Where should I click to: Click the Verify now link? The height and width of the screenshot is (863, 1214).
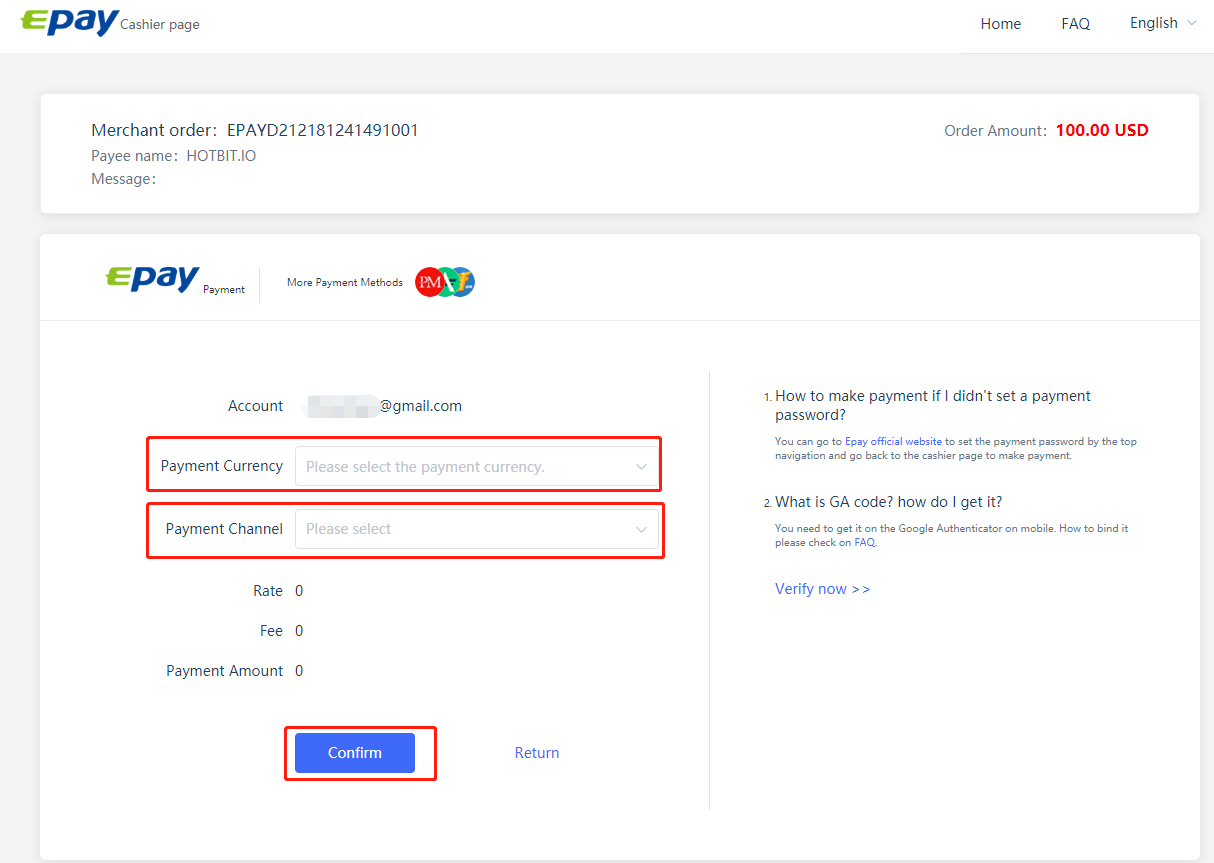[822, 589]
